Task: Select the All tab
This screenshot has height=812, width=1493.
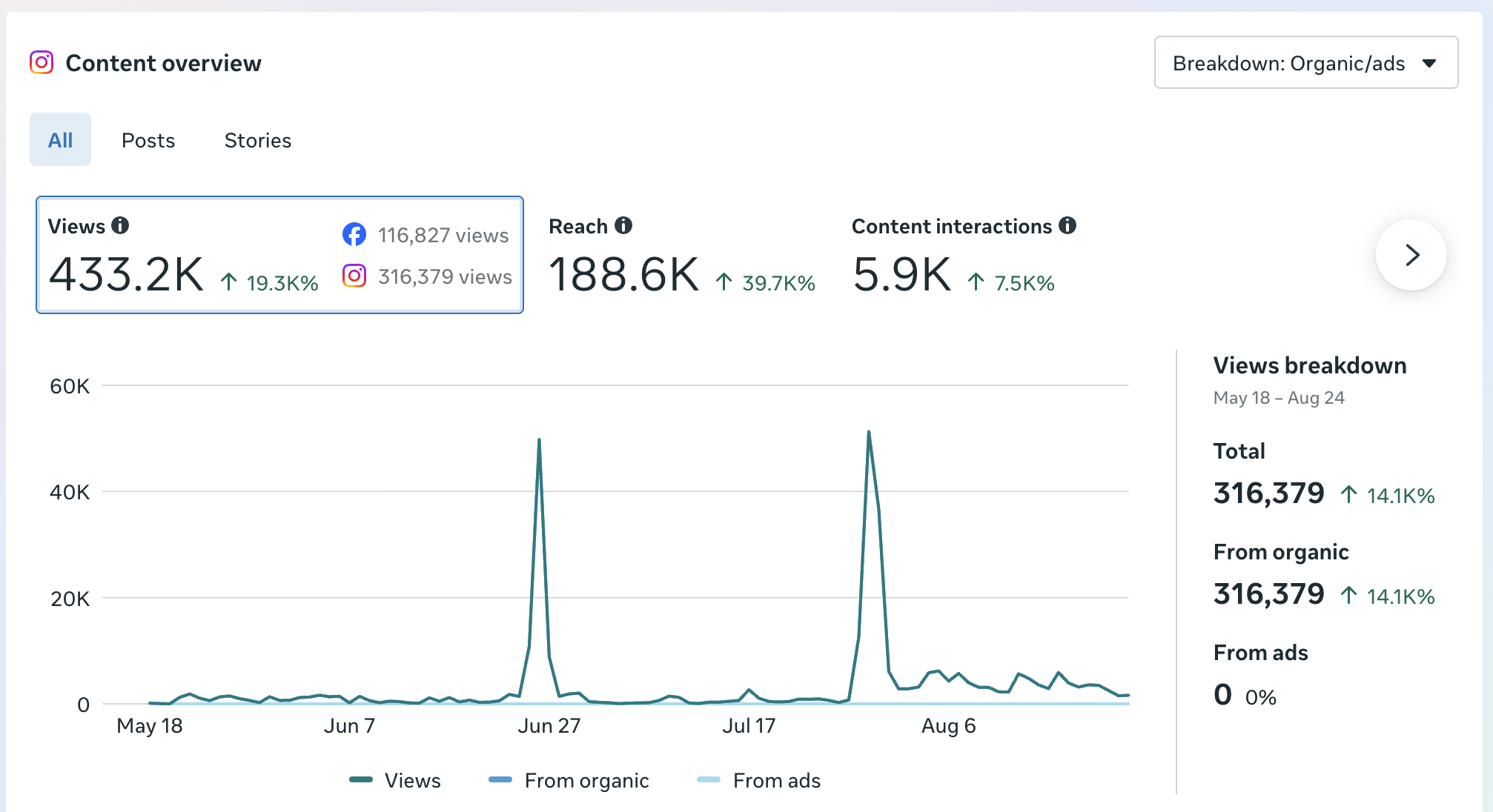Action: [x=60, y=140]
